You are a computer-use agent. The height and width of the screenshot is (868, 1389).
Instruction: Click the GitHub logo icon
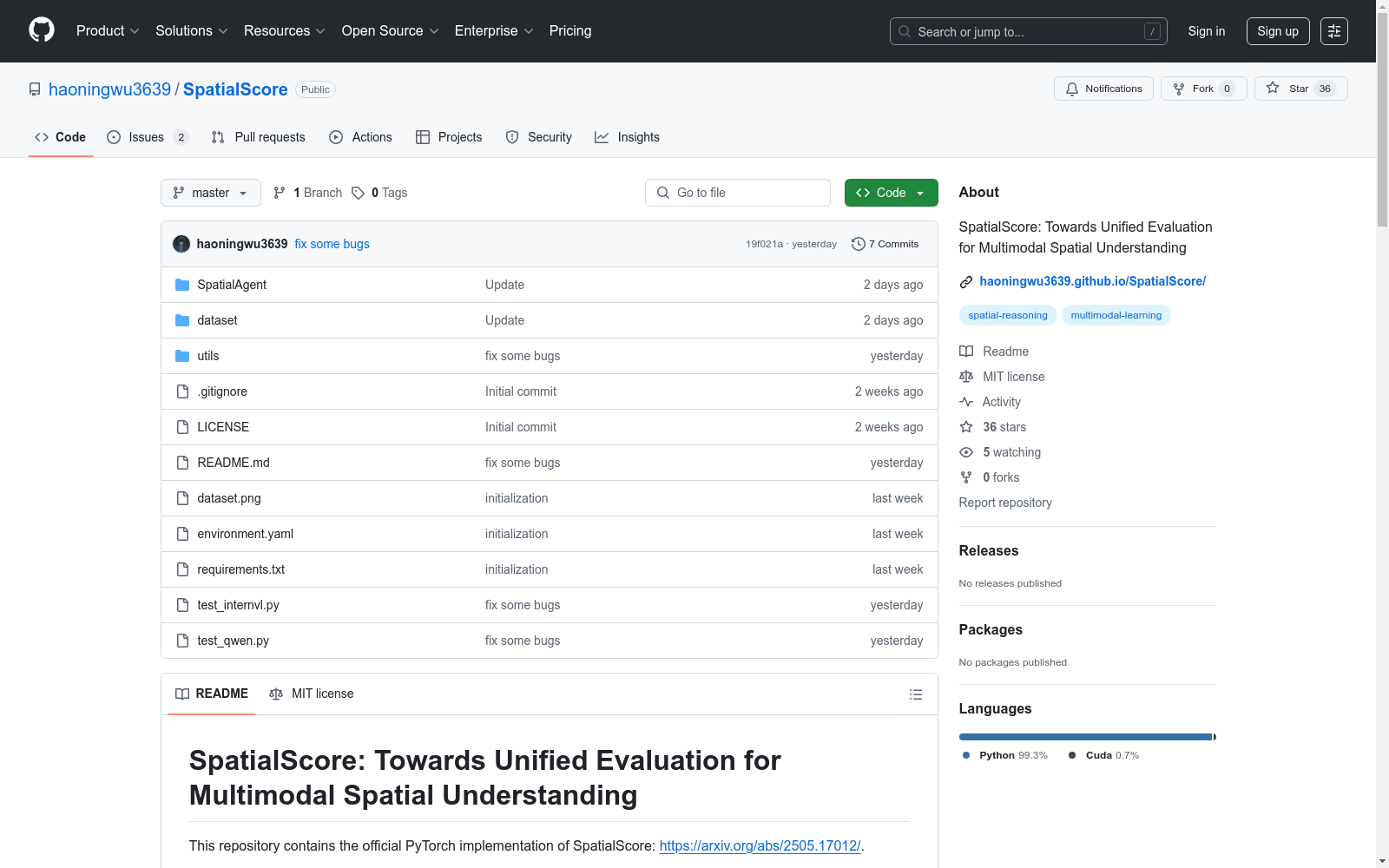[42, 30]
